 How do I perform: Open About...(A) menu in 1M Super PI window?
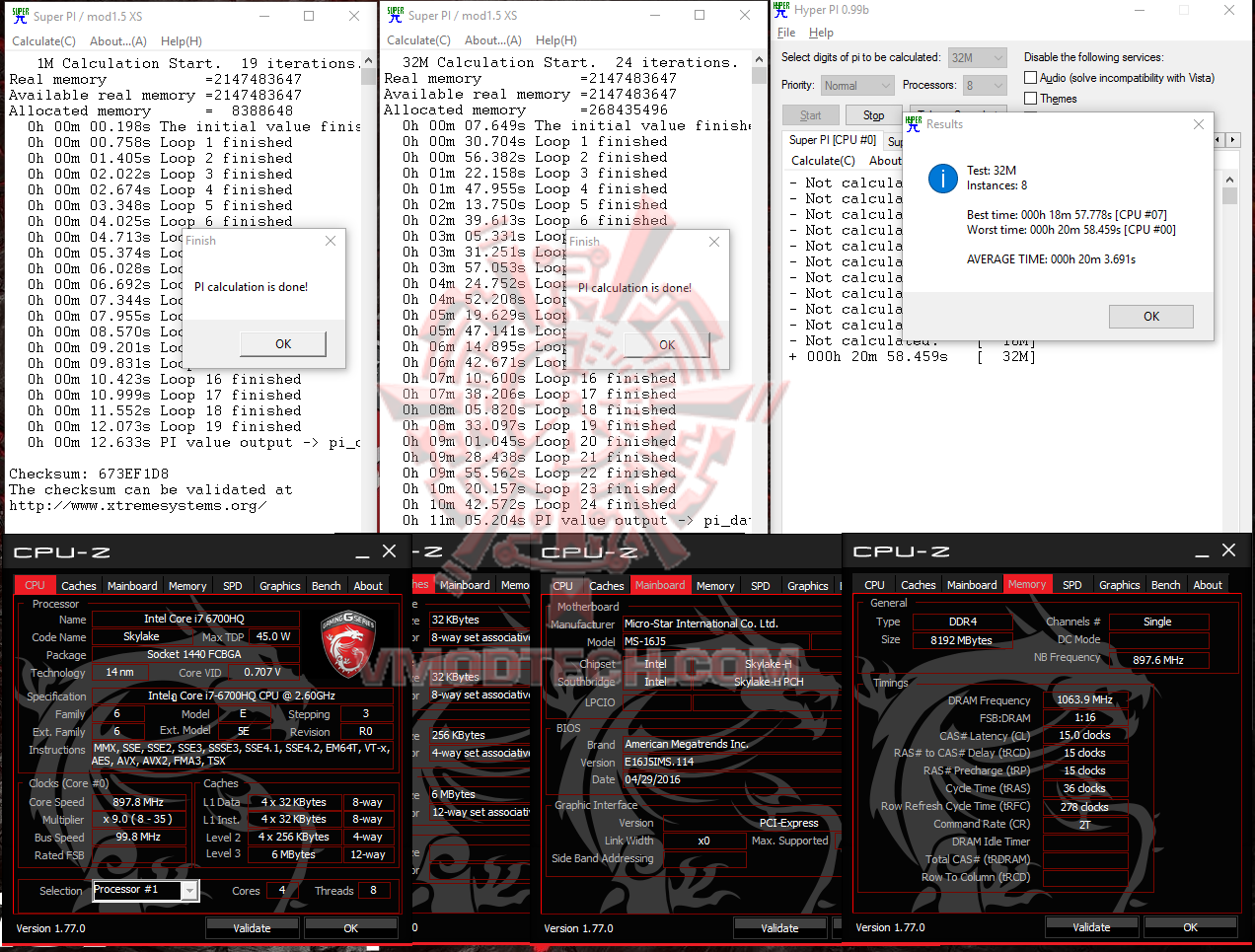click(x=118, y=41)
